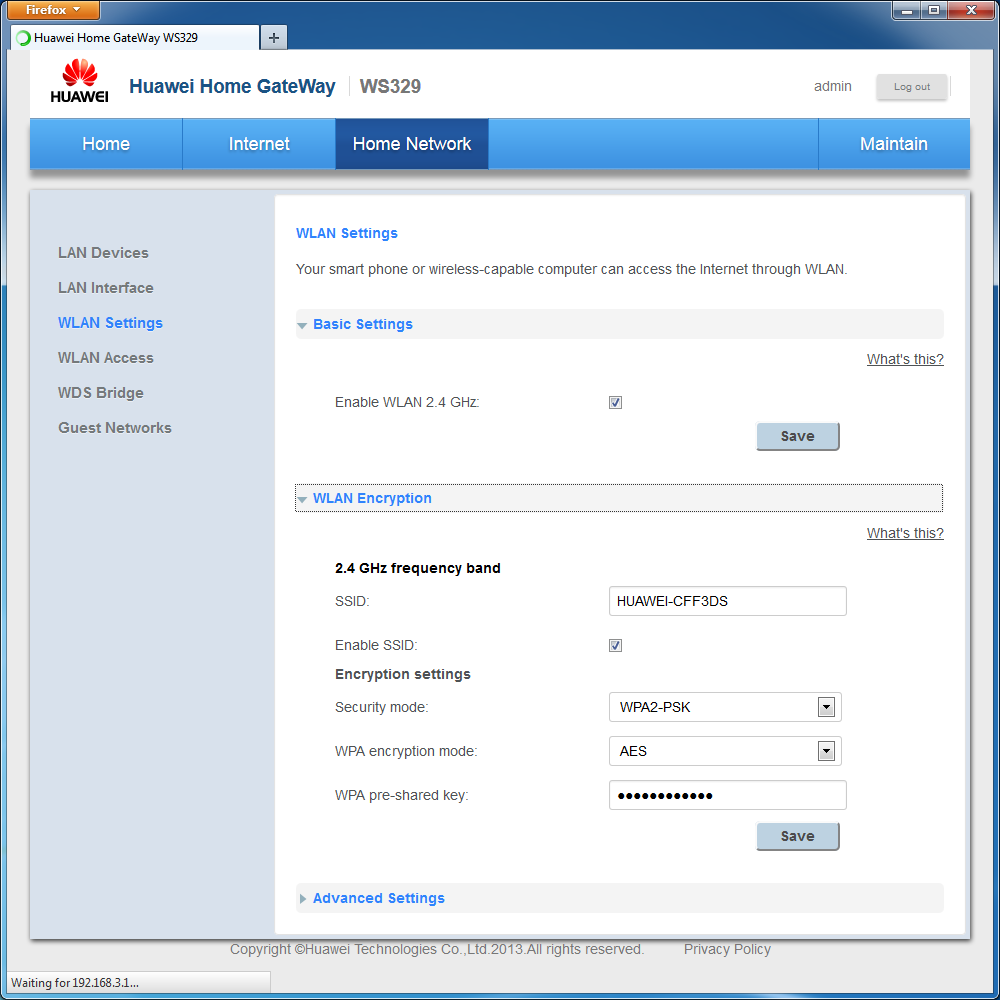Open WDS Bridge in sidebar
This screenshot has height=1000, width=1000.
(101, 393)
